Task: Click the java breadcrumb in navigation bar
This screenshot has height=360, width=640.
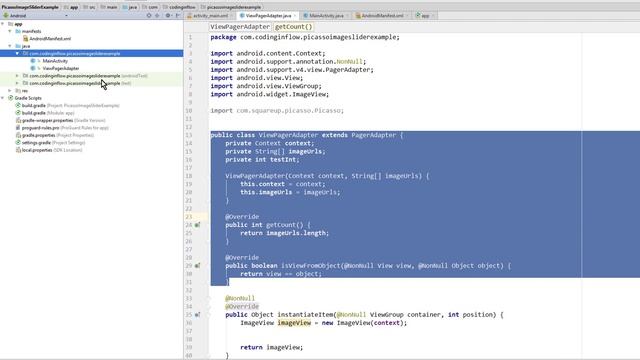Action: click(x=130, y=7)
